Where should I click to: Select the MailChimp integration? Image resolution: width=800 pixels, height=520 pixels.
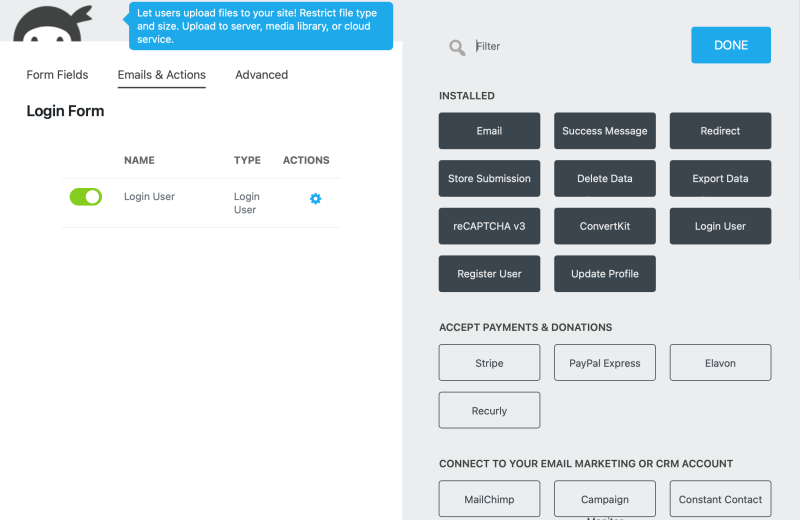pos(489,499)
